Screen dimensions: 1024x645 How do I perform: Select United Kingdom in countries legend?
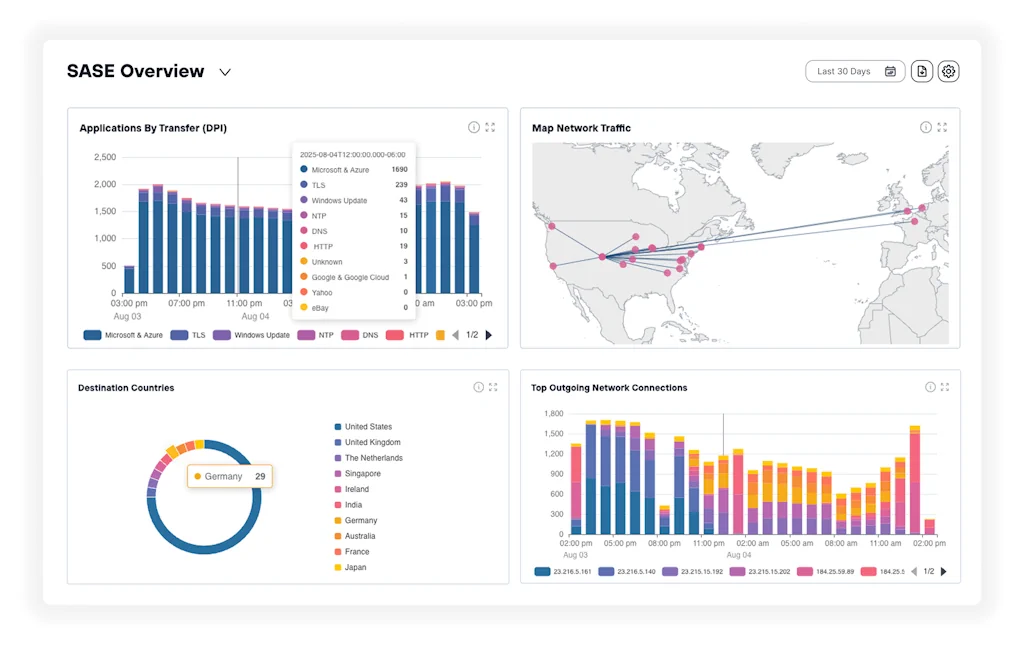click(372, 442)
